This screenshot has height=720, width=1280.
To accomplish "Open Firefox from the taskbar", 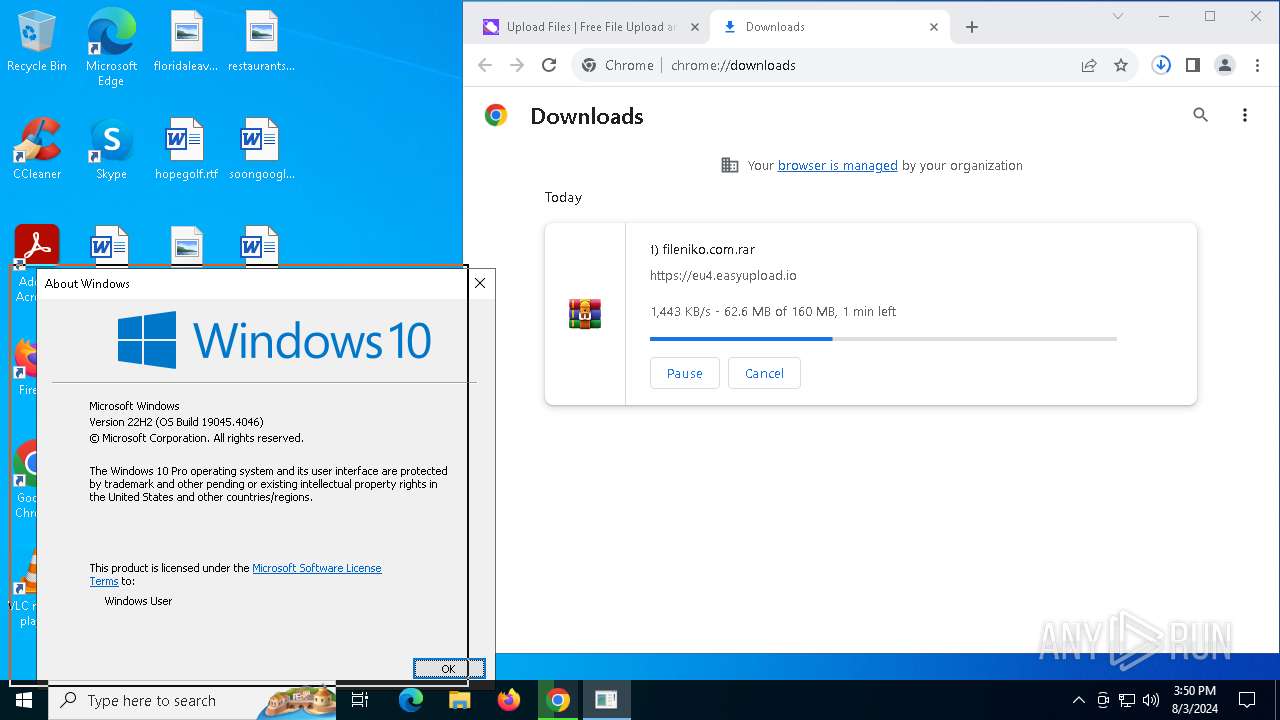I will tap(509, 700).
